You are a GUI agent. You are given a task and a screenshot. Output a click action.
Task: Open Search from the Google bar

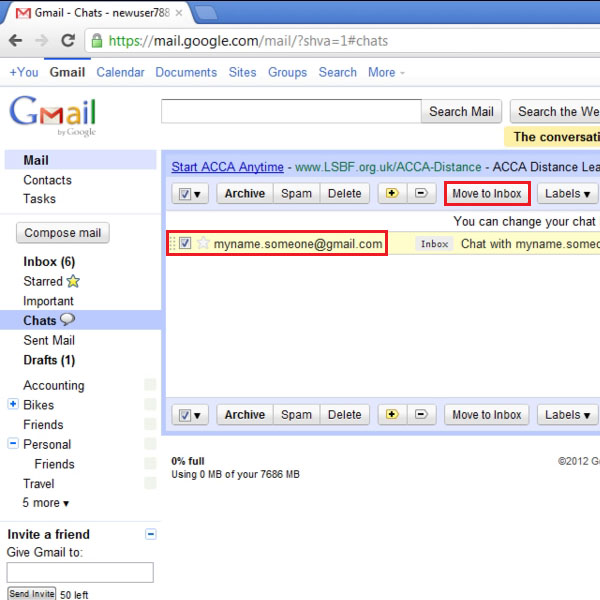(338, 72)
